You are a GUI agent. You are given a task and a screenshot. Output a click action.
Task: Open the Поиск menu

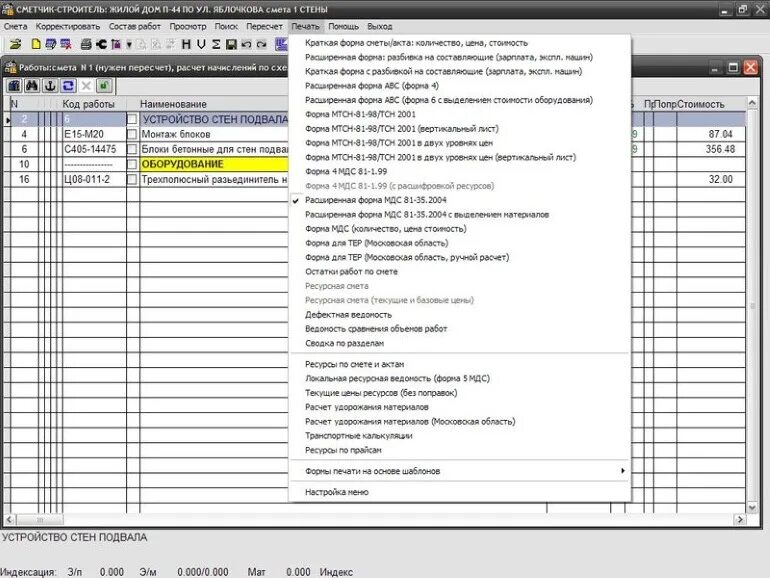pyautogui.click(x=226, y=27)
